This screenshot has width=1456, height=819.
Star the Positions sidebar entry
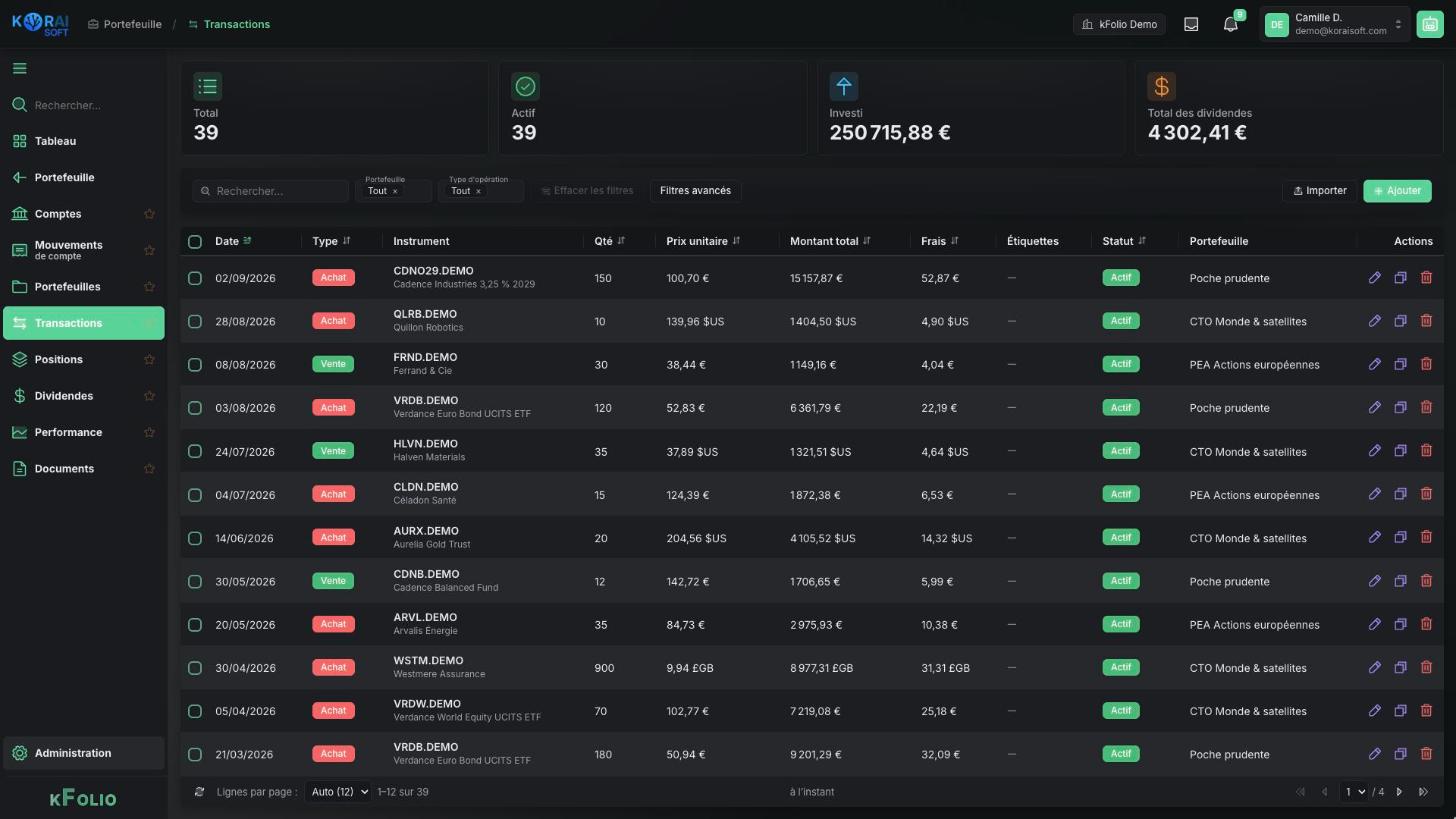pyautogui.click(x=149, y=360)
